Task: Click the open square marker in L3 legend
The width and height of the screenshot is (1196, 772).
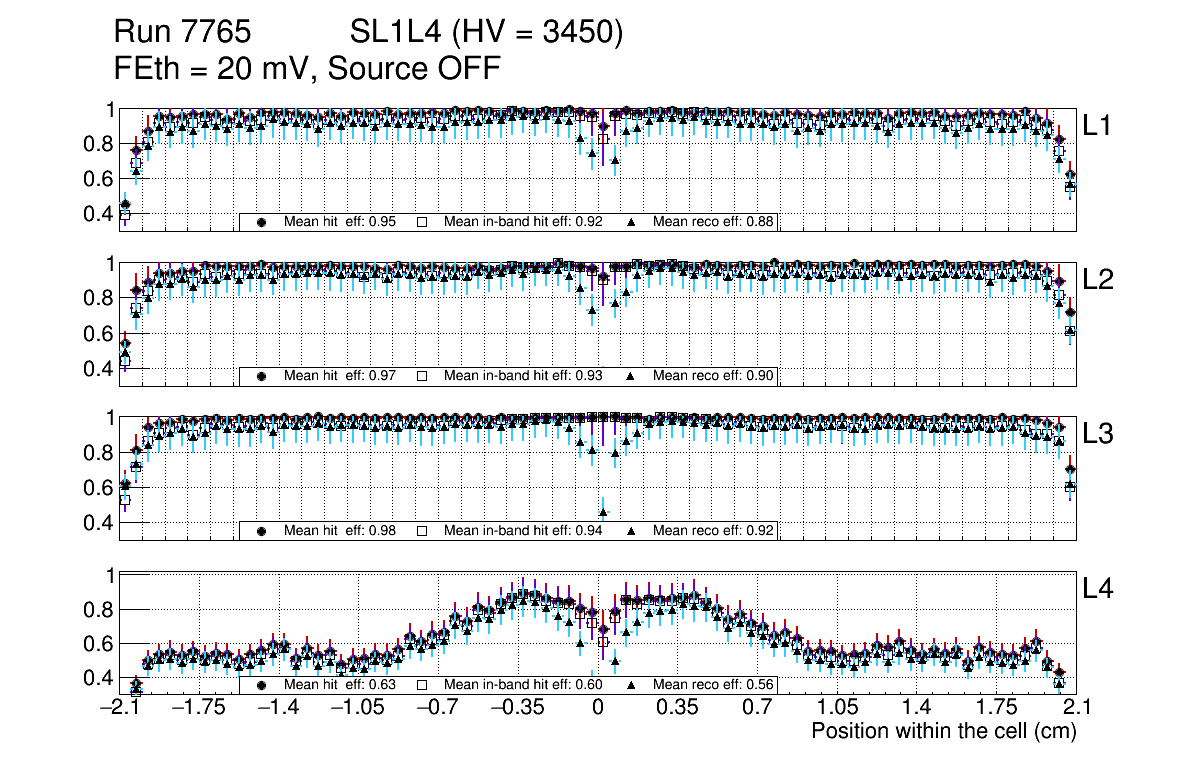Action: click(x=422, y=530)
